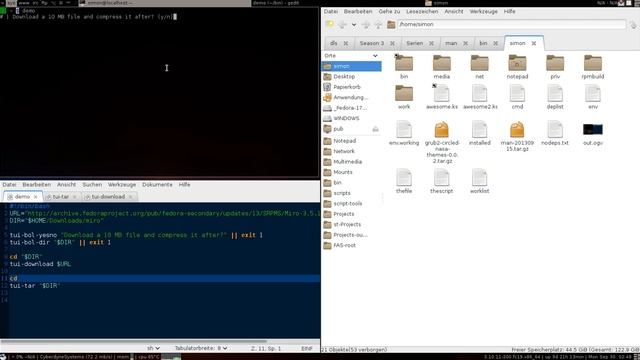Viewport: 640px width, 360px height.
Task: Open the sh language dropdown in gedit
Action: pos(153,348)
